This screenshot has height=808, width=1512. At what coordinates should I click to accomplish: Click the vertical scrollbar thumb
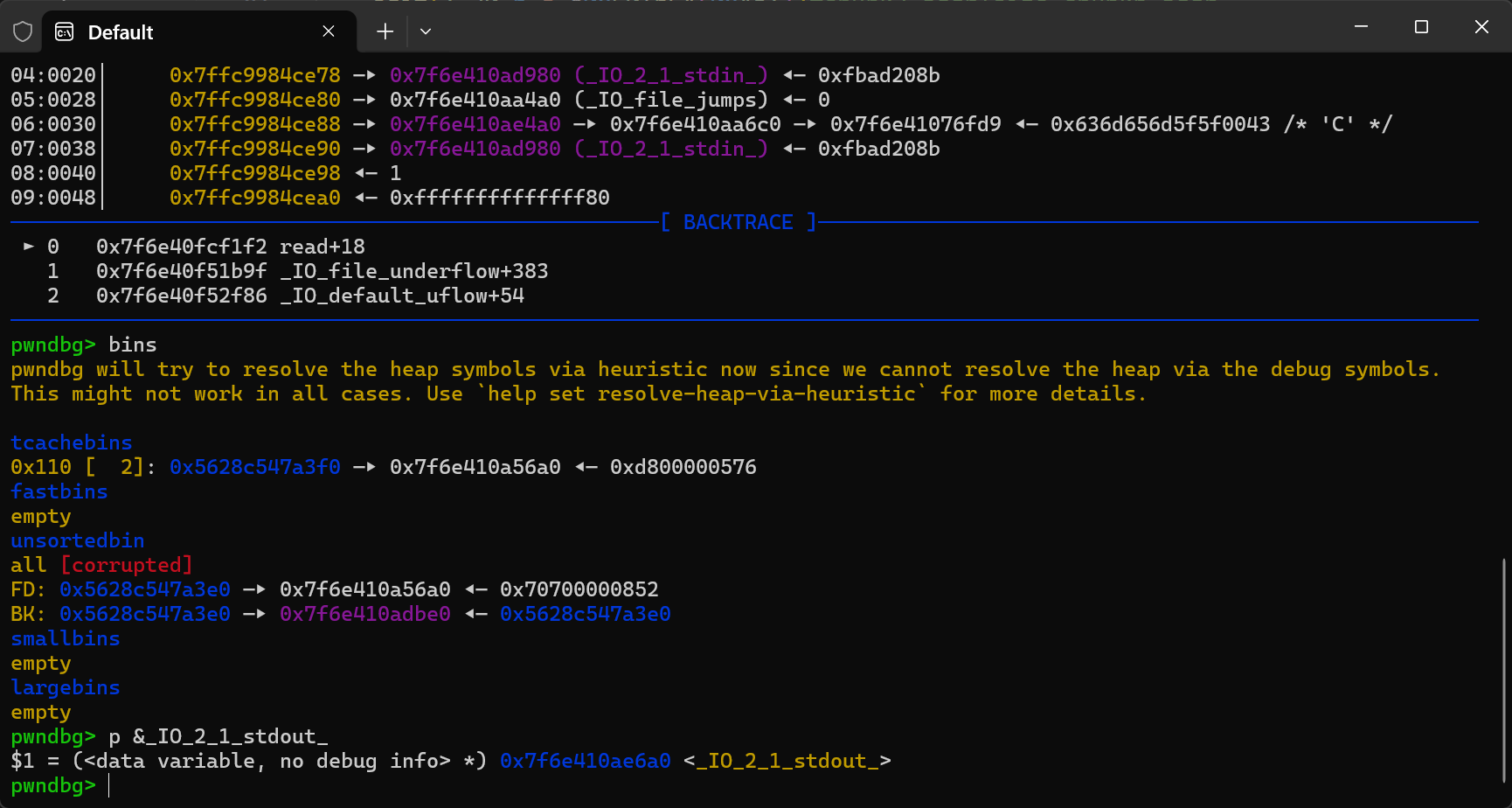[x=1503, y=669]
